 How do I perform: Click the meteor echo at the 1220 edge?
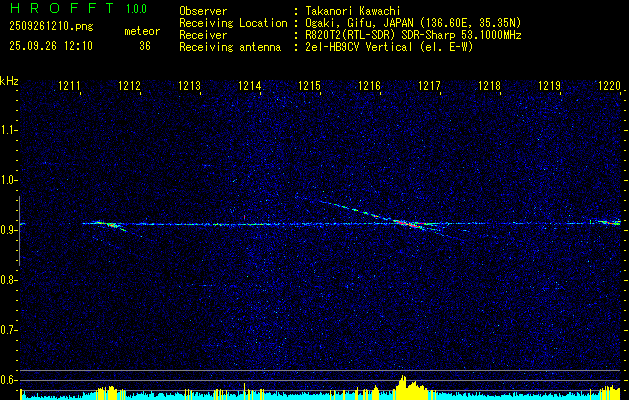[610, 222]
